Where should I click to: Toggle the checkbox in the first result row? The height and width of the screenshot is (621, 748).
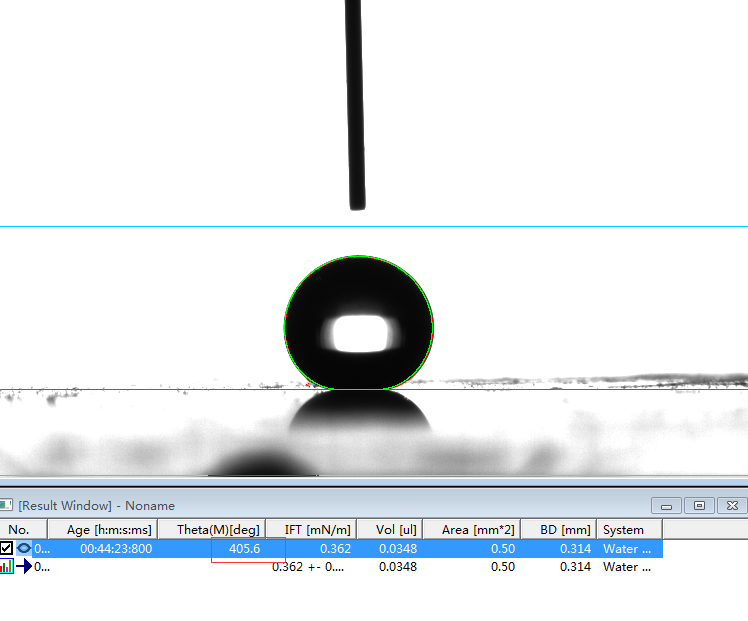(7, 549)
